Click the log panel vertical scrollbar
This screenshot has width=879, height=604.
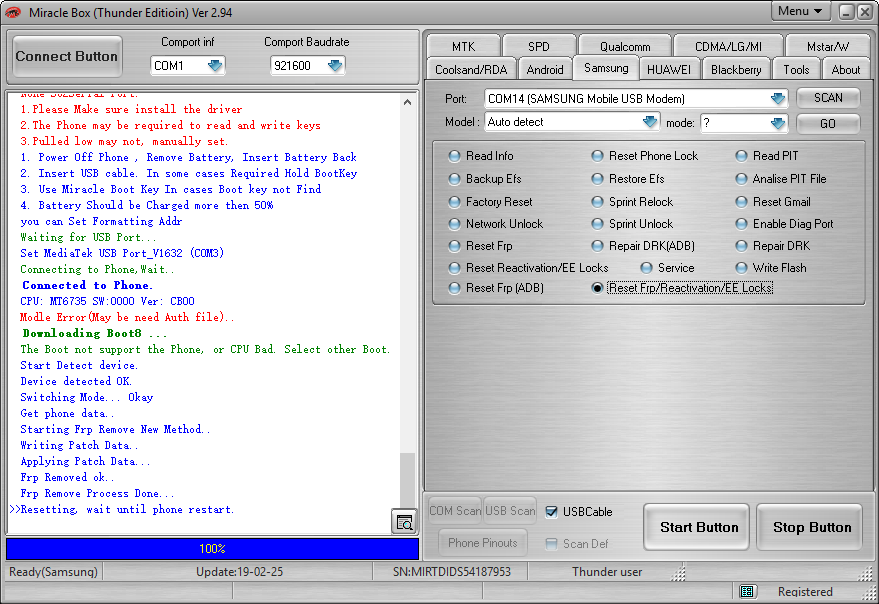[x=407, y=300]
